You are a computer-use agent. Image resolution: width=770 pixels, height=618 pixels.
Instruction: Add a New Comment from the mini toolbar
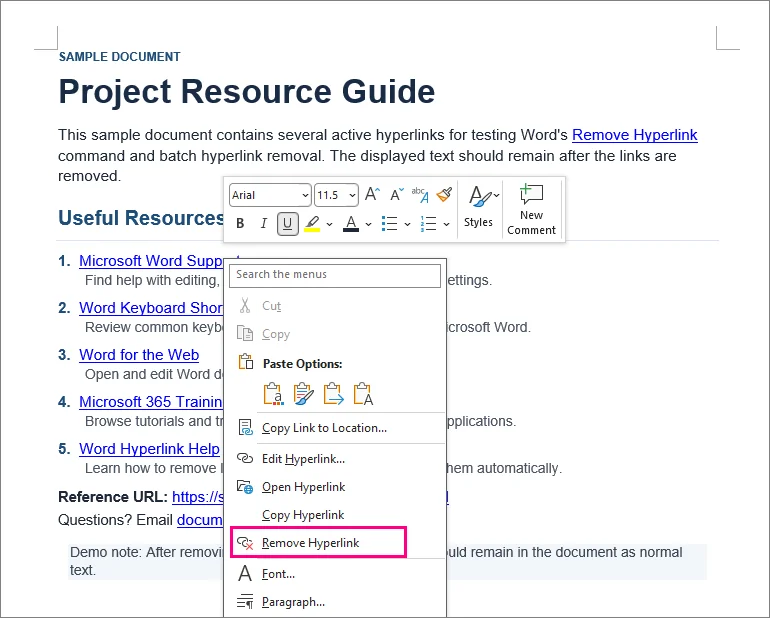click(531, 210)
